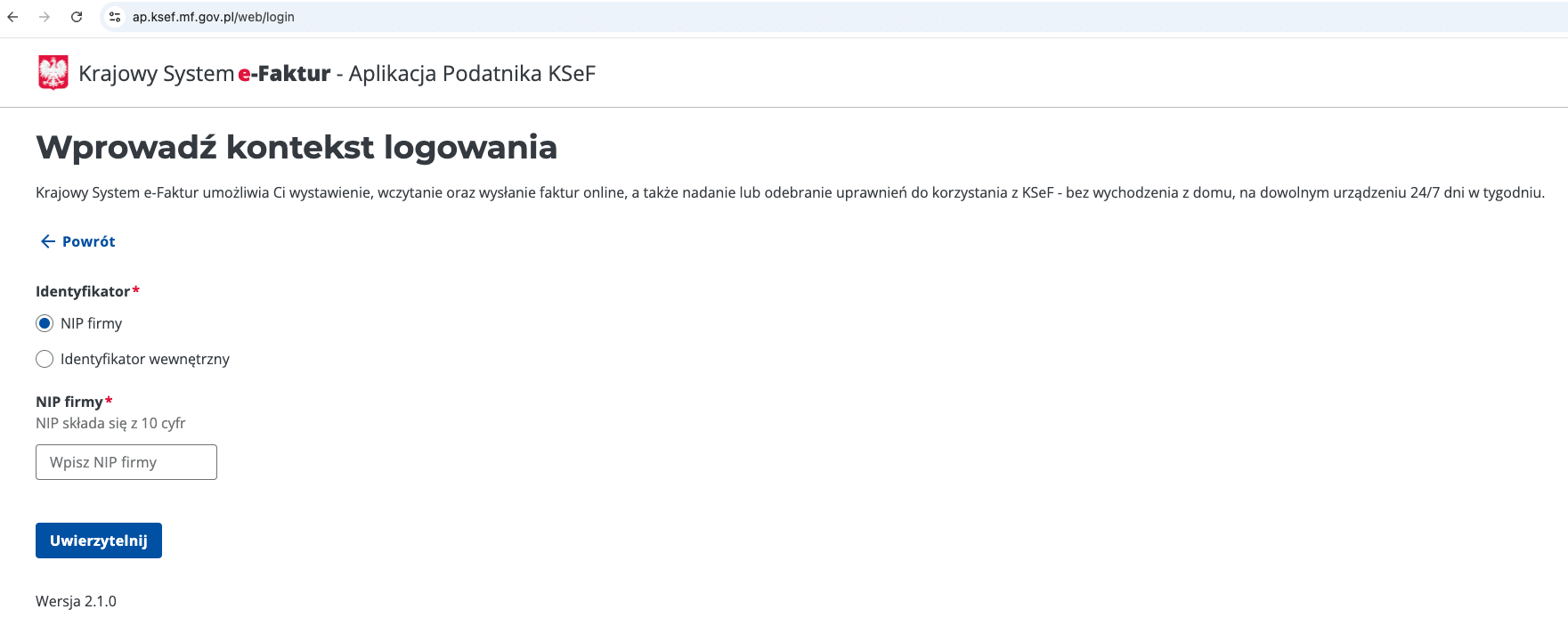Viewport: 1568px width, 634px height.
Task: Reload the KSeF login page
Action: [77, 17]
